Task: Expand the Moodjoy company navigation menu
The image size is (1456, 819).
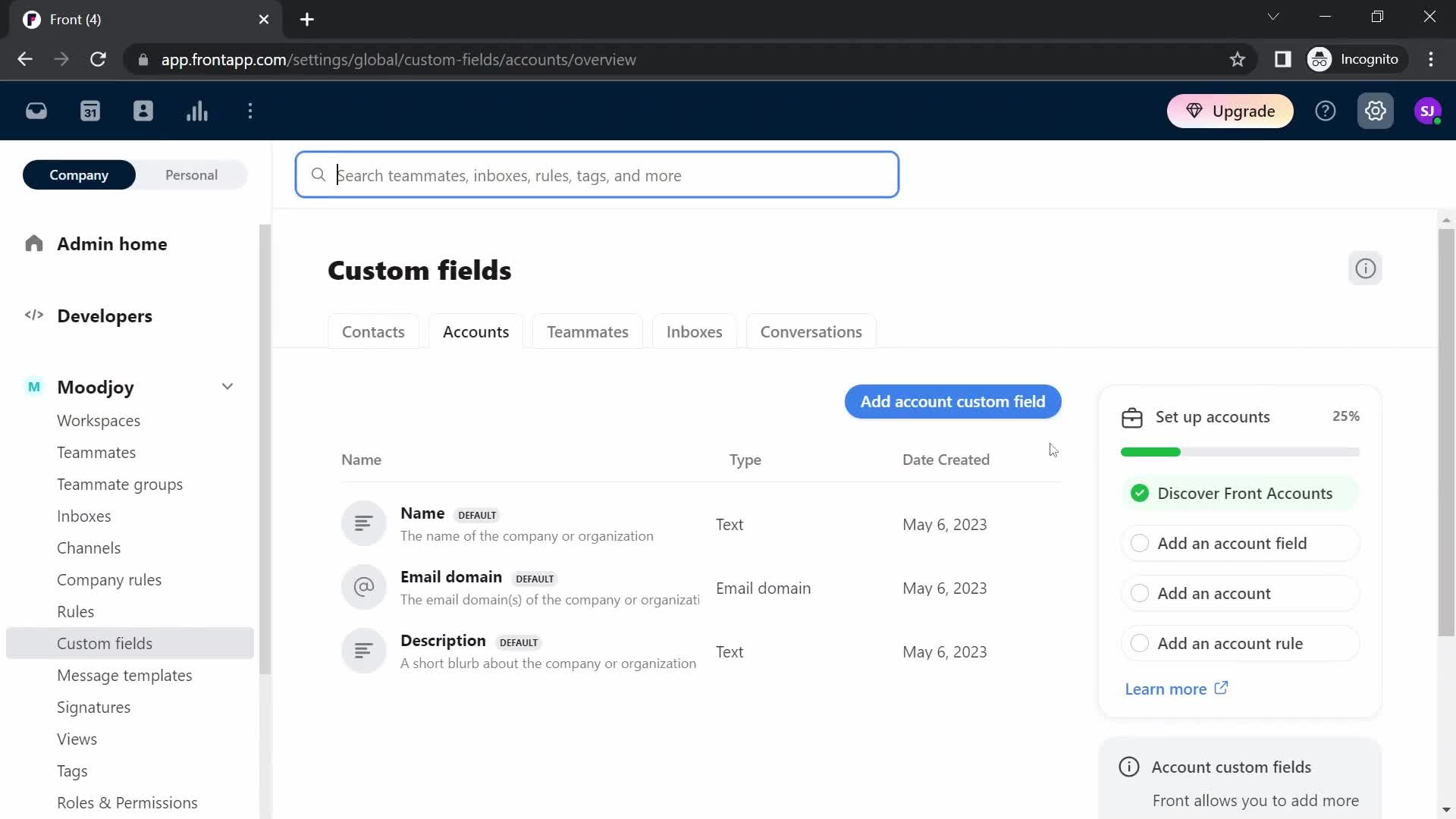Action: click(228, 387)
